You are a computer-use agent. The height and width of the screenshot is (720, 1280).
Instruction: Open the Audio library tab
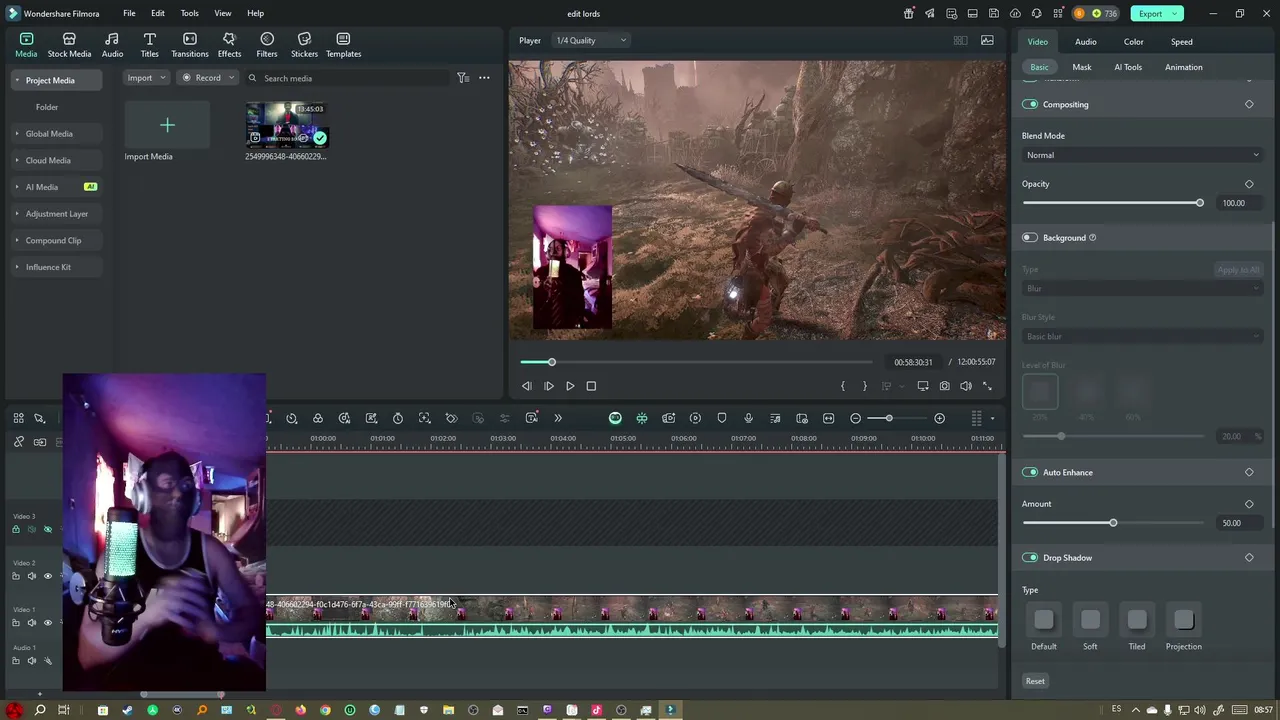[x=112, y=45]
